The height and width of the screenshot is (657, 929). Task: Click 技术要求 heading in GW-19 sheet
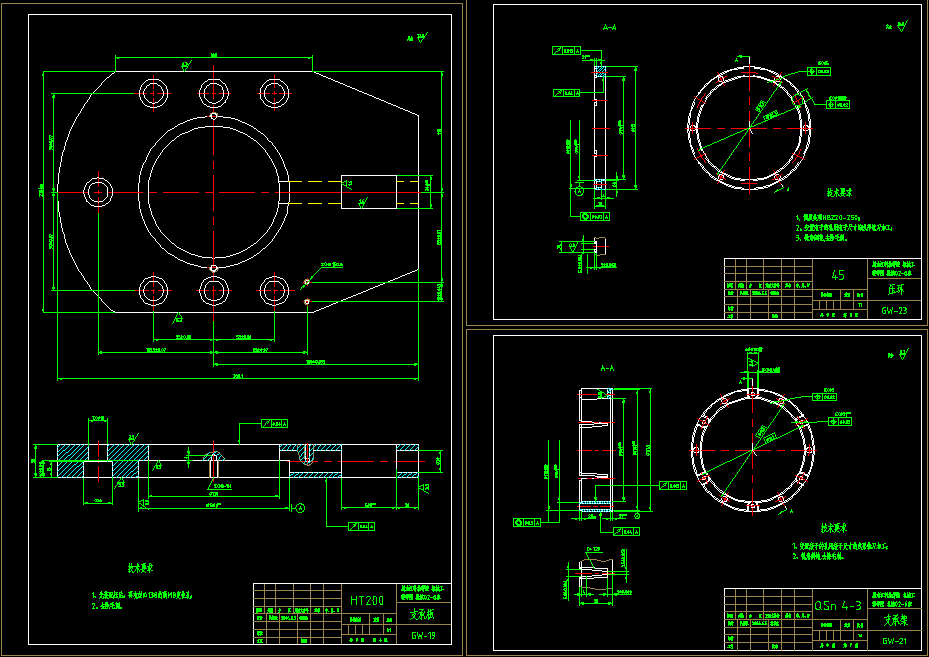click(140, 568)
